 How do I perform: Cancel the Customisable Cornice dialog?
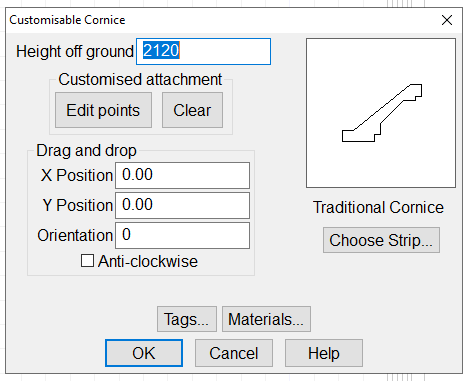[x=234, y=353]
